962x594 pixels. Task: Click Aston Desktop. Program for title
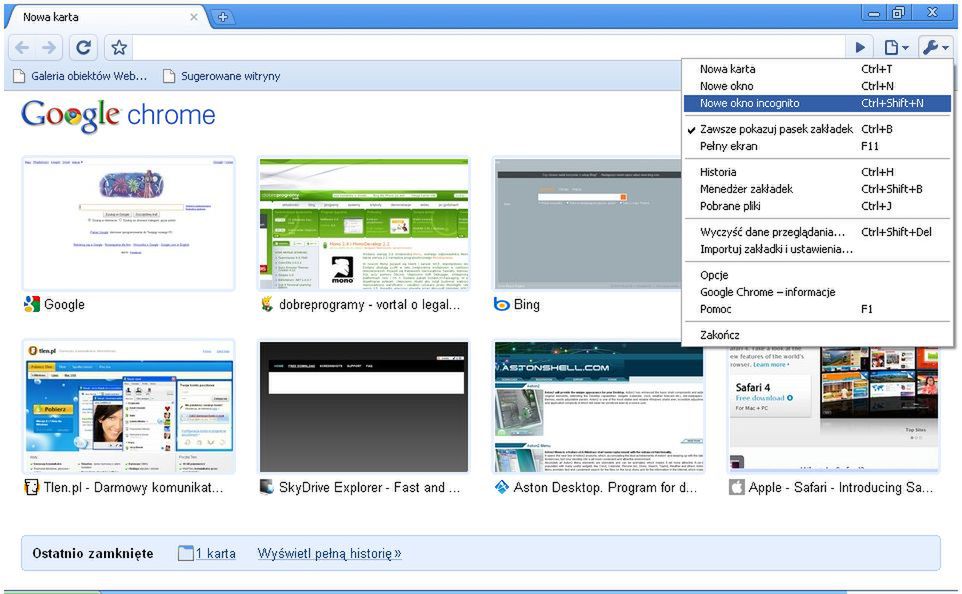click(605, 487)
